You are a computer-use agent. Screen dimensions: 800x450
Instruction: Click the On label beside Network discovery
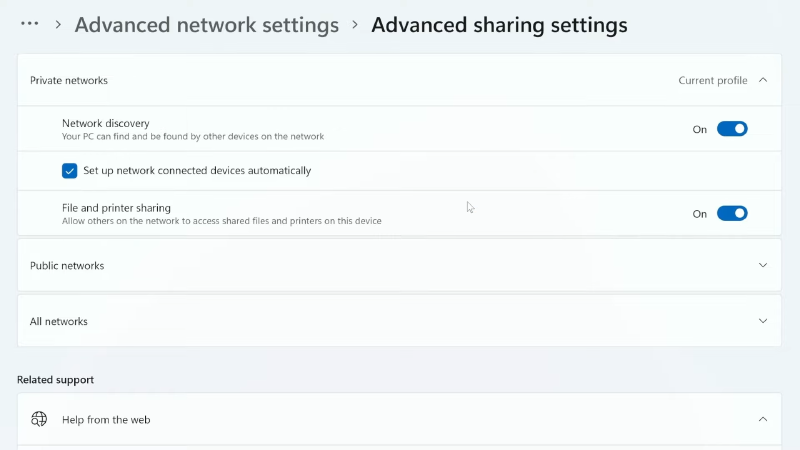(x=700, y=129)
